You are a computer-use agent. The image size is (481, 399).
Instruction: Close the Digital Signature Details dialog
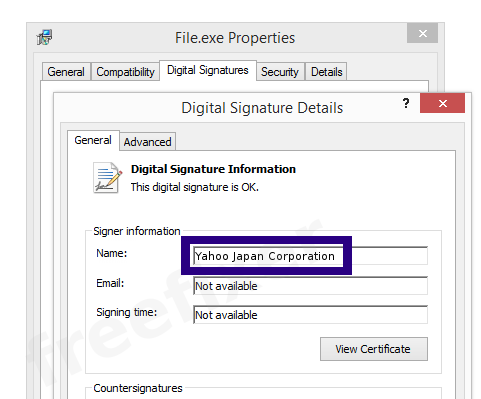442,103
